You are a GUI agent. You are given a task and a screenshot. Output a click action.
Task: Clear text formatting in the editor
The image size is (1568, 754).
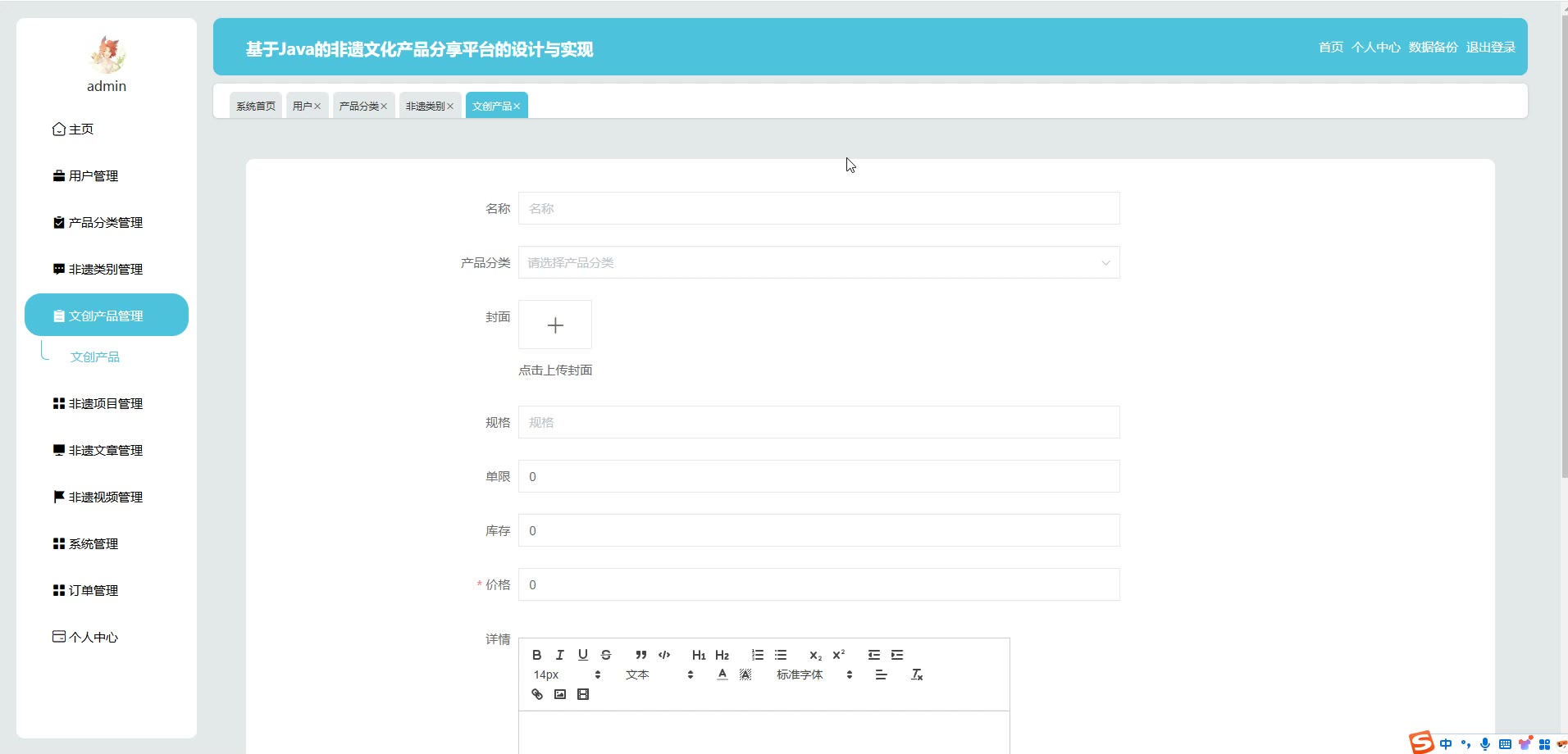(917, 675)
